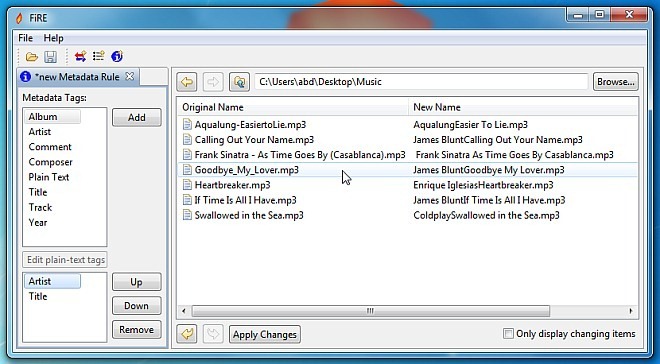
Task: Click the horizontal scrollbar thumb
Action: (370, 311)
